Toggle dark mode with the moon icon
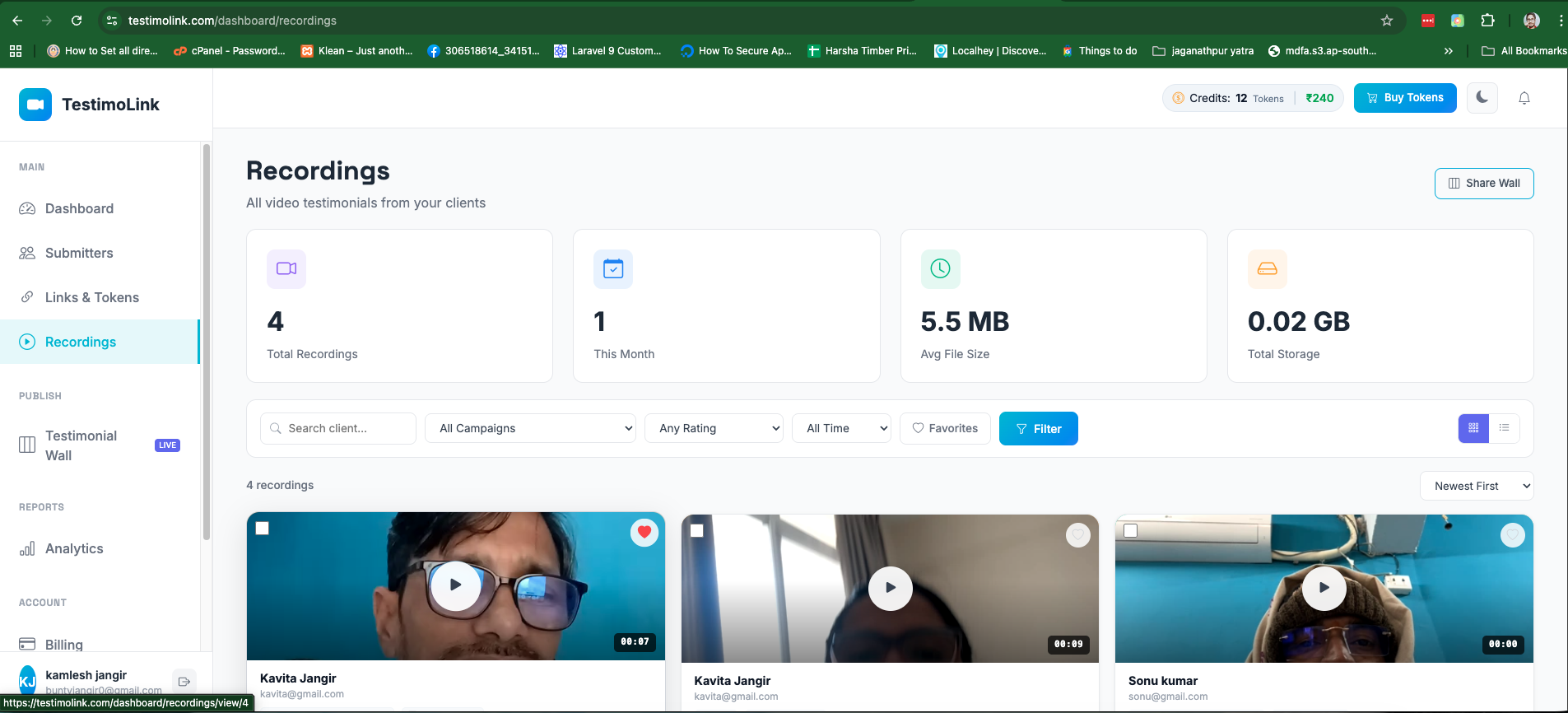 1482,98
